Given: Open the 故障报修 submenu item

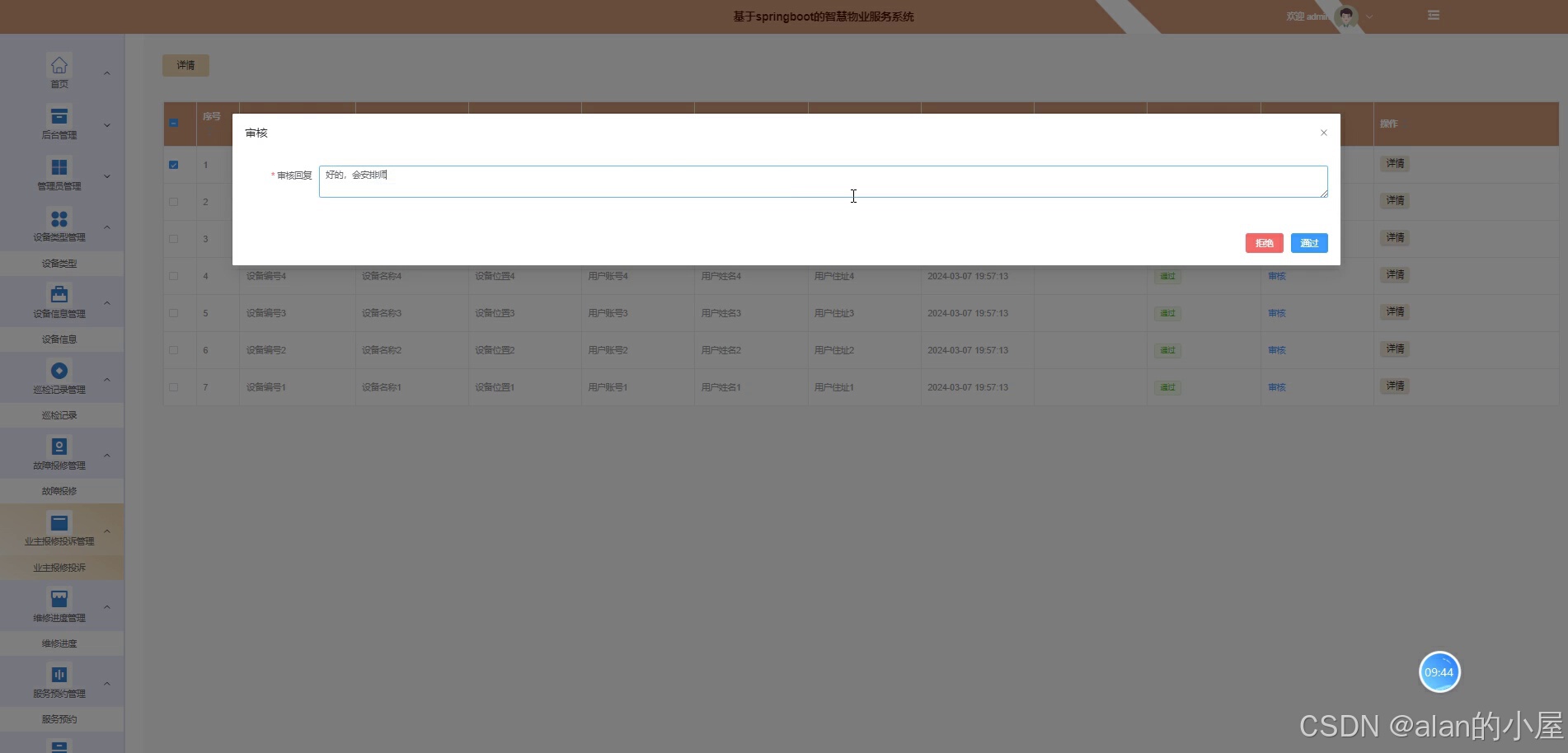Looking at the screenshot, I should pos(59,491).
